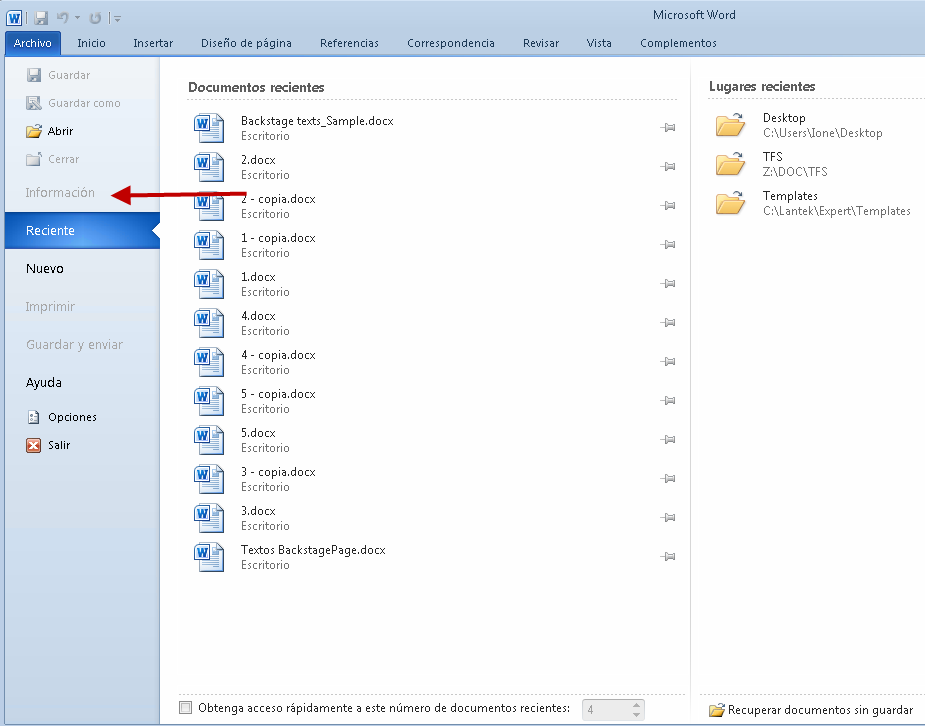
Task: Click the Save icon in Quick Access Toolbar
Action: click(x=41, y=18)
